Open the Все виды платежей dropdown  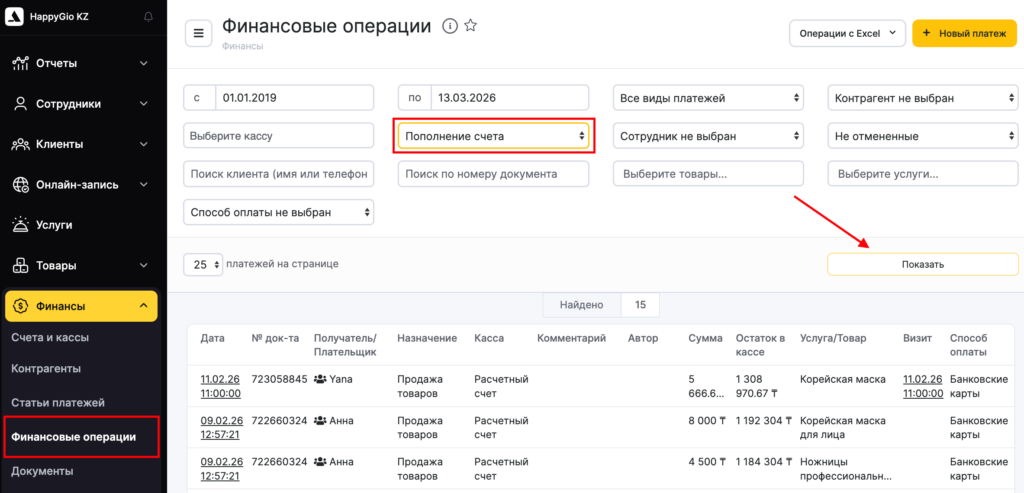click(x=709, y=98)
